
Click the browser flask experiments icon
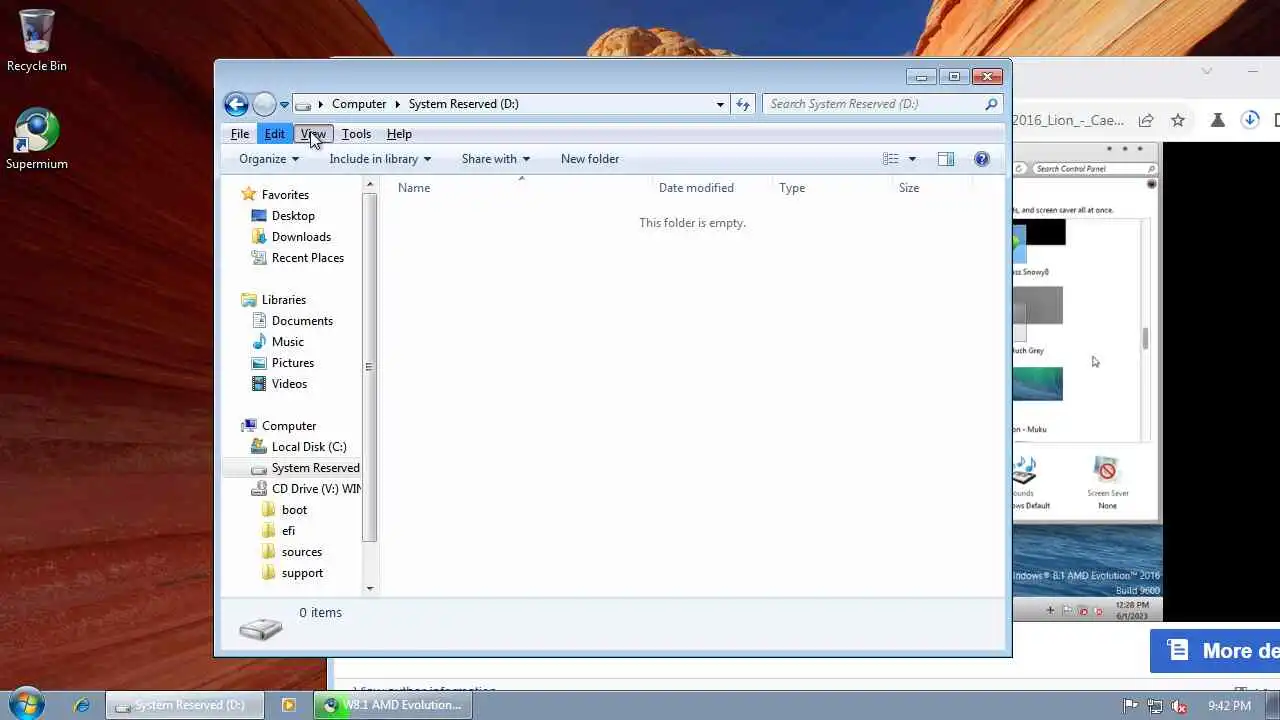[x=1217, y=120]
